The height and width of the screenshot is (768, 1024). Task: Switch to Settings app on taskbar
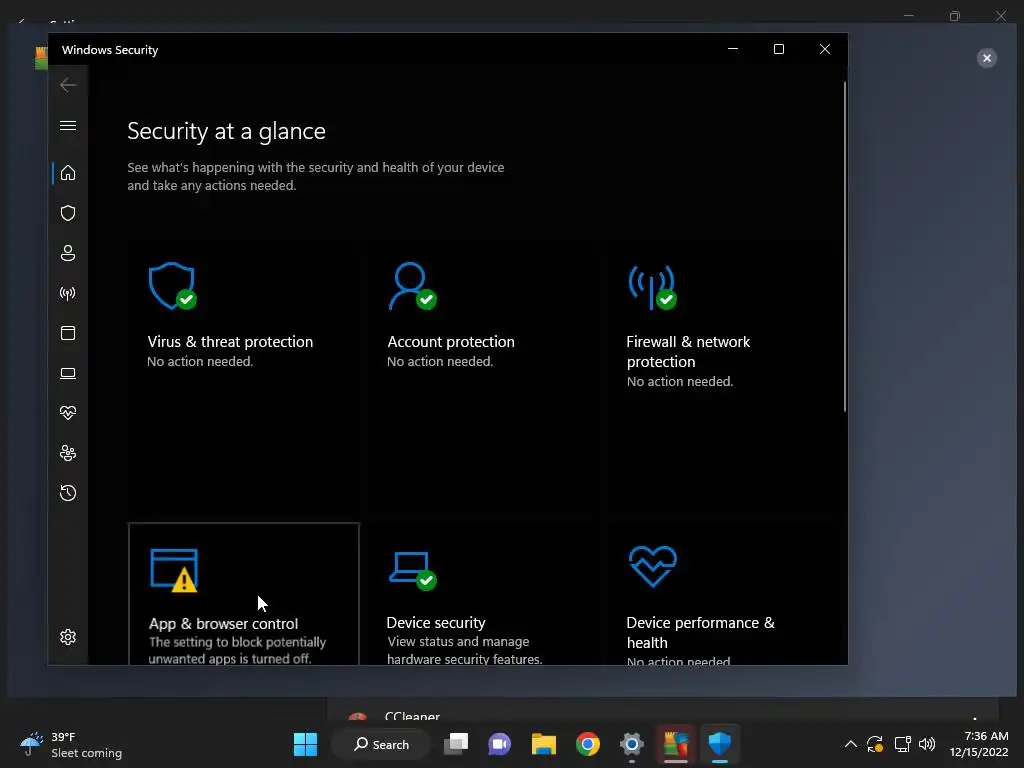(x=632, y=744)
